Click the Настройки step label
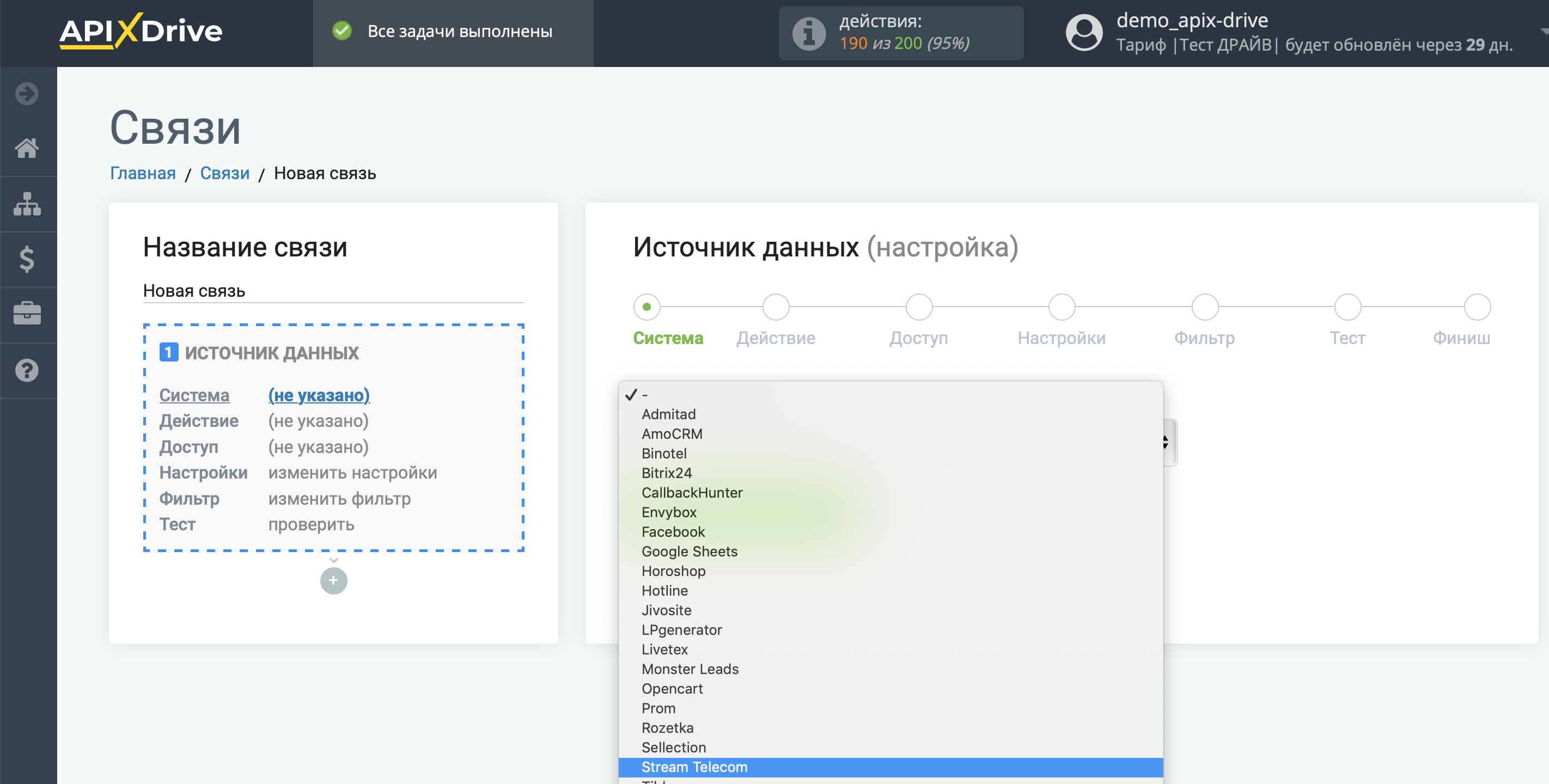The image size is (1549, 784). (1062, 338)
